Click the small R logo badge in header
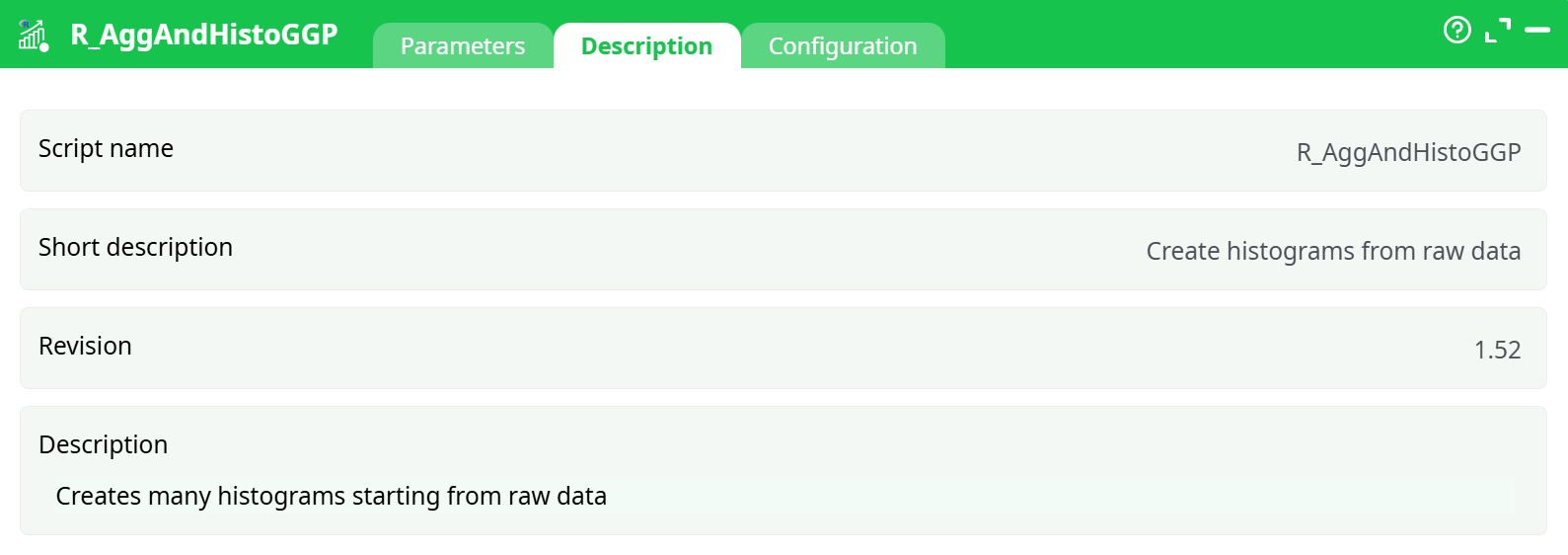Viewport: 1568px width, 555px height. point(25,25)
